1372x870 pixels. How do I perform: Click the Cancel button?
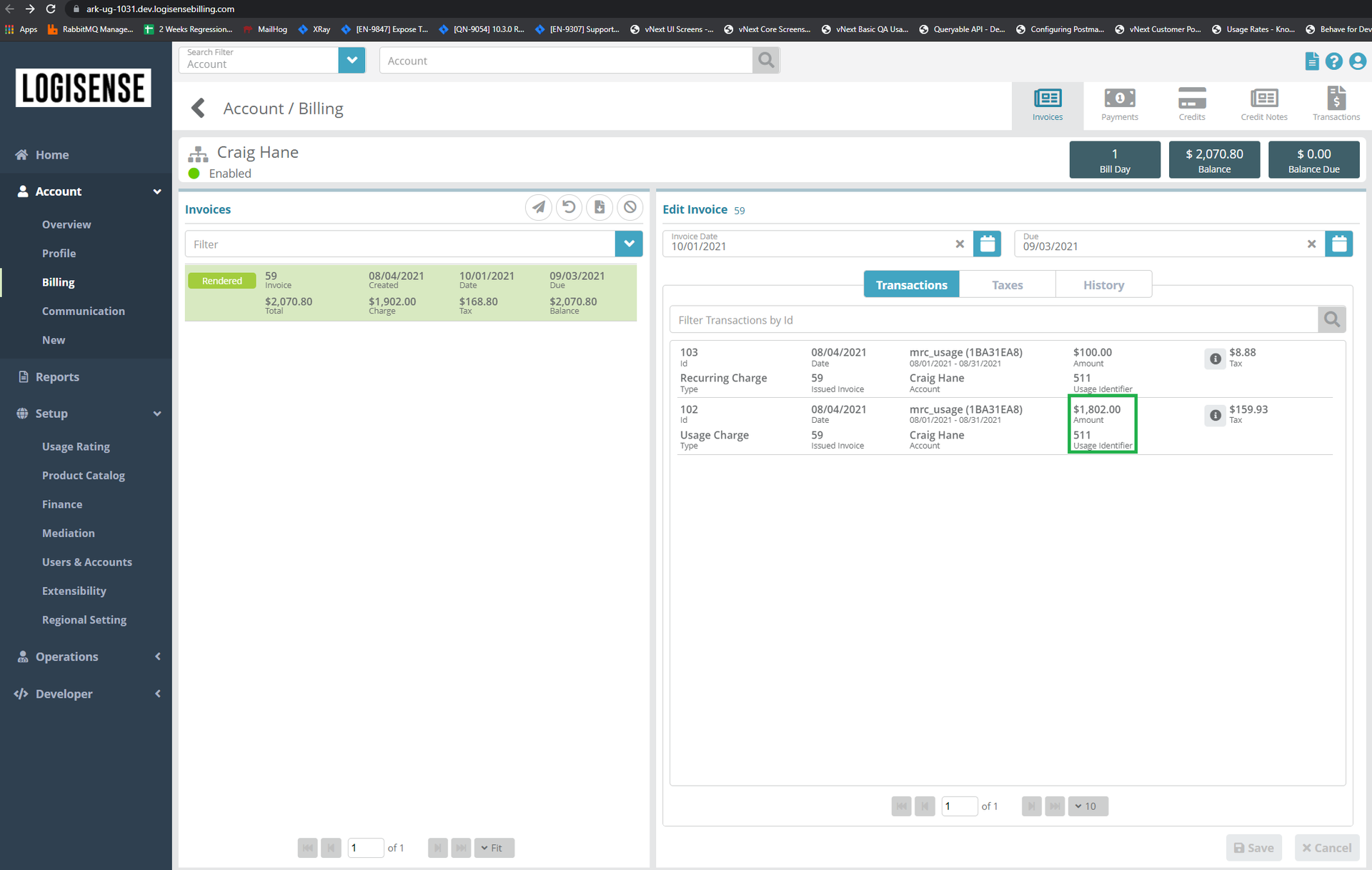click(1327, 848)
